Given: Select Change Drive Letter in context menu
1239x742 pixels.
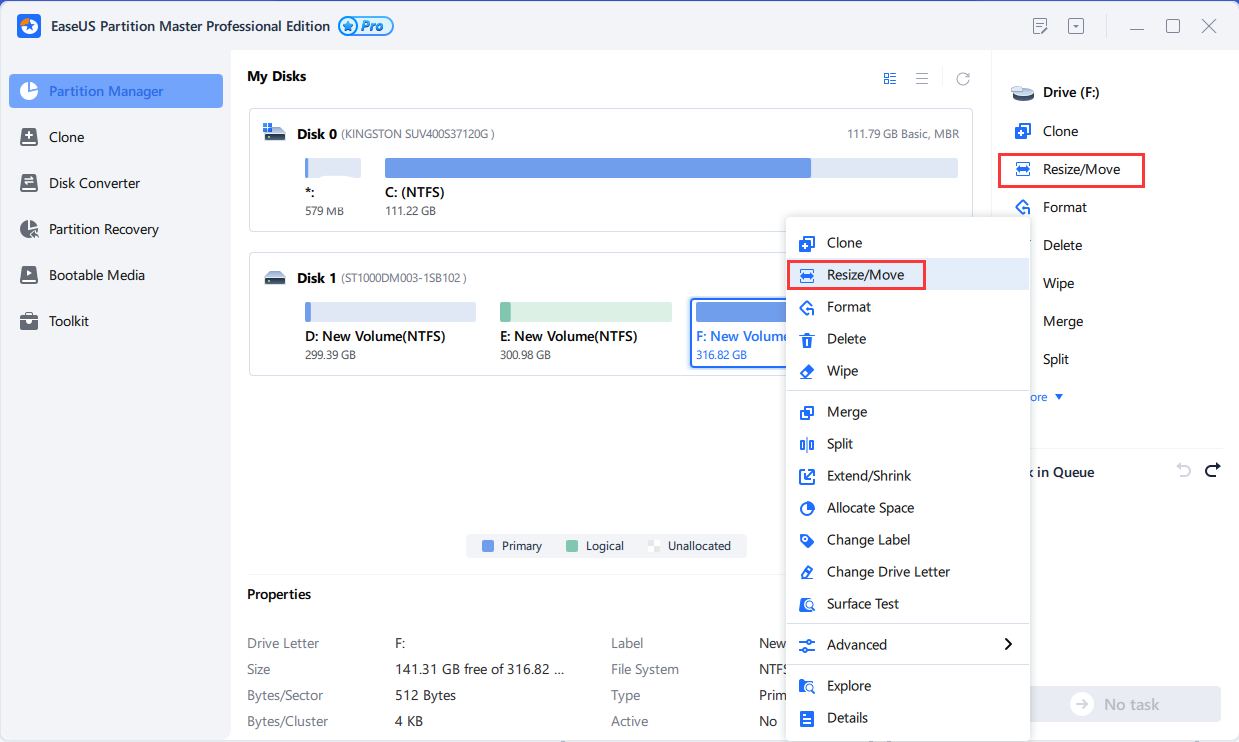Looking at the screenshot, I should coord(888,572).
